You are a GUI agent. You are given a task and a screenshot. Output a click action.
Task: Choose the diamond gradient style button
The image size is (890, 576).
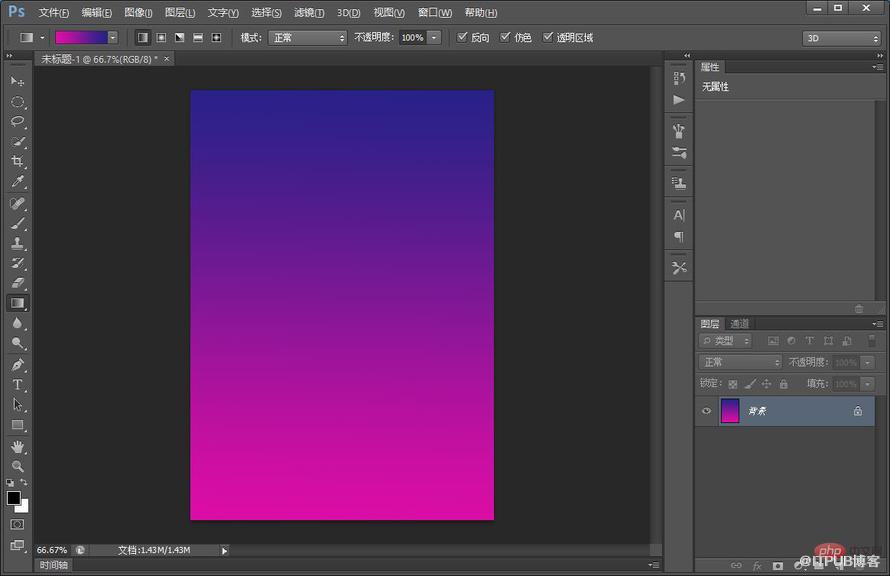(x=216, y=37)
